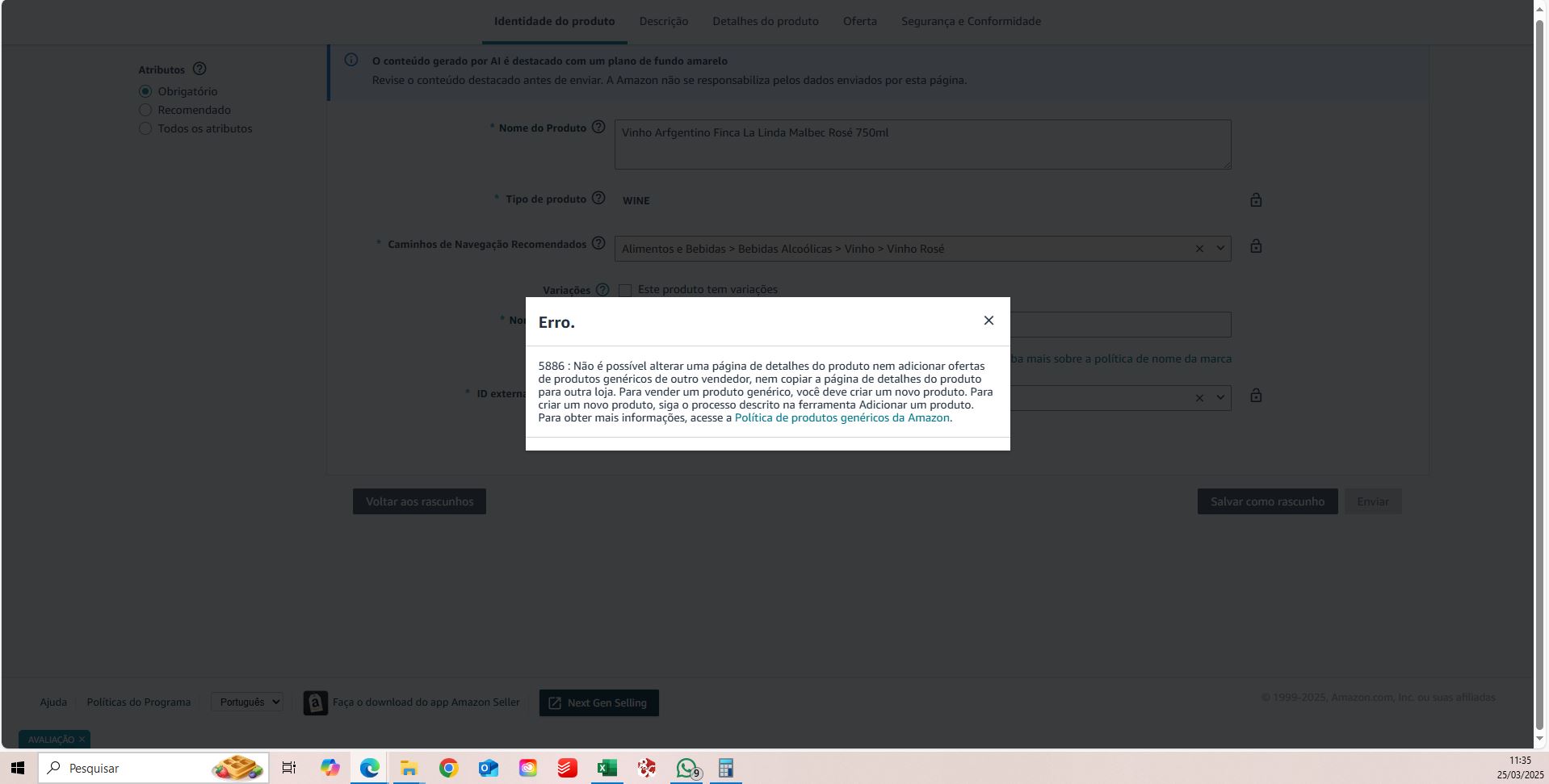Open the Windows Start menu
Screen dimensions: 1549x784
pyautogui.click(x=18, y=768)
